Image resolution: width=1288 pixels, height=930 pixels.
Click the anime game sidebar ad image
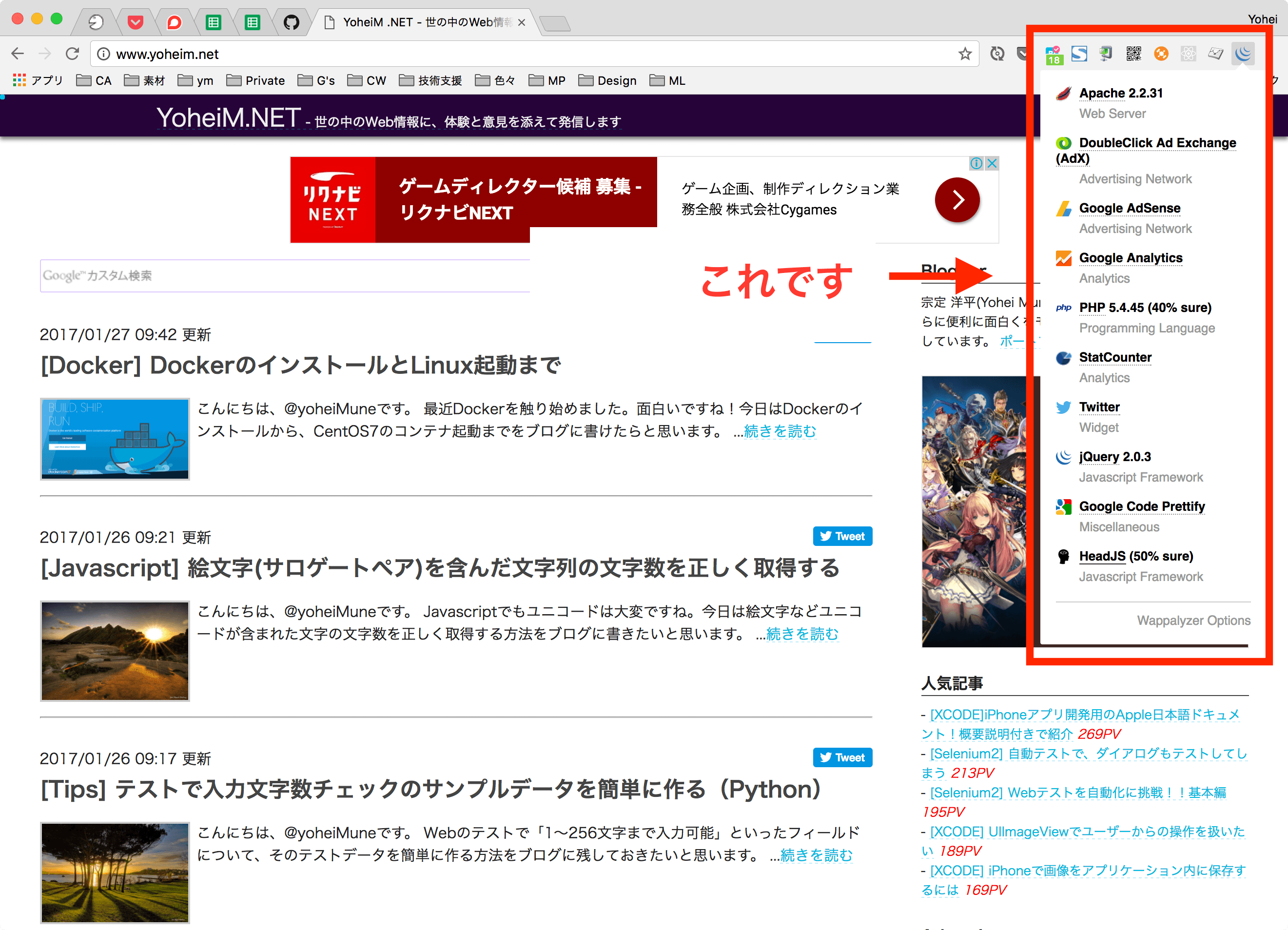(x=975, y=511)
